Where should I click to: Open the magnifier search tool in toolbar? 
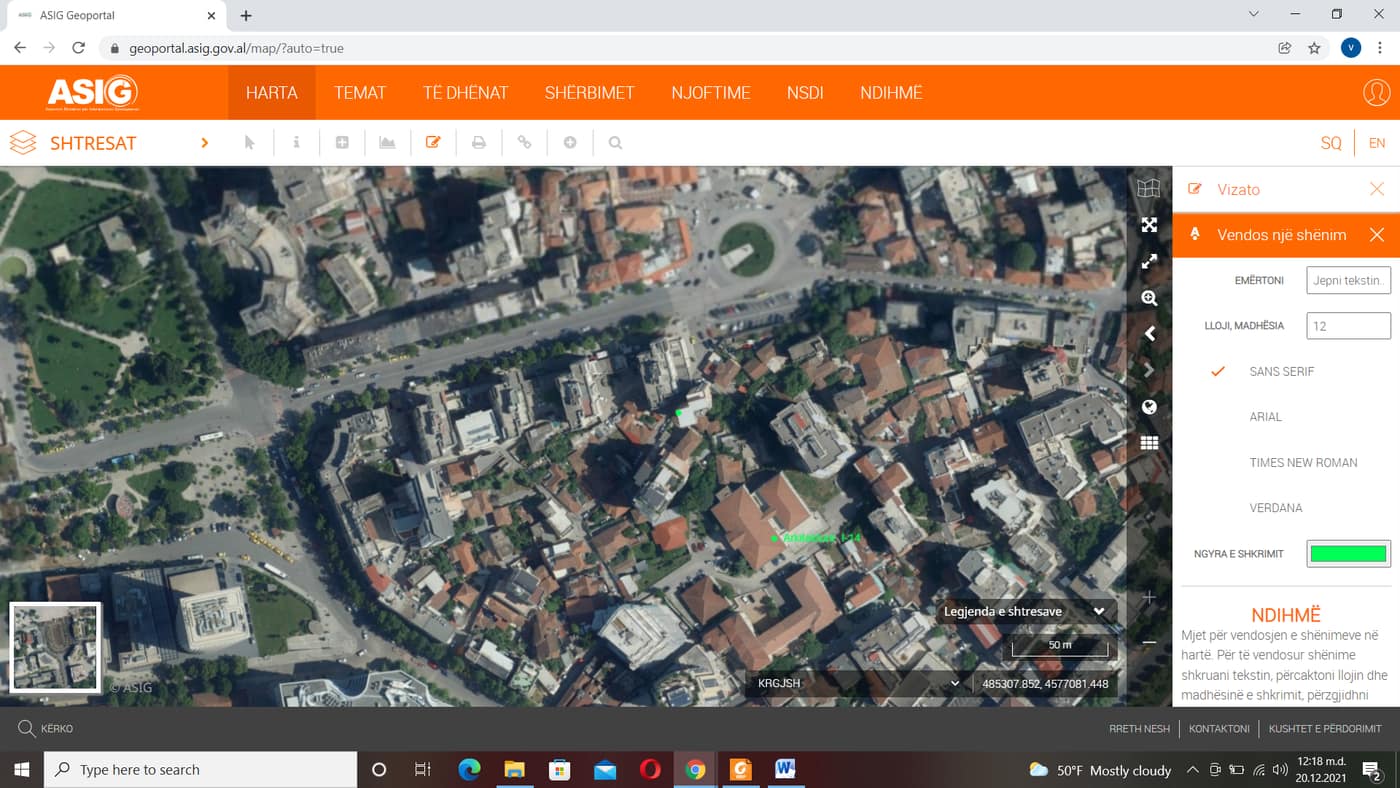(x=616, y=143)
